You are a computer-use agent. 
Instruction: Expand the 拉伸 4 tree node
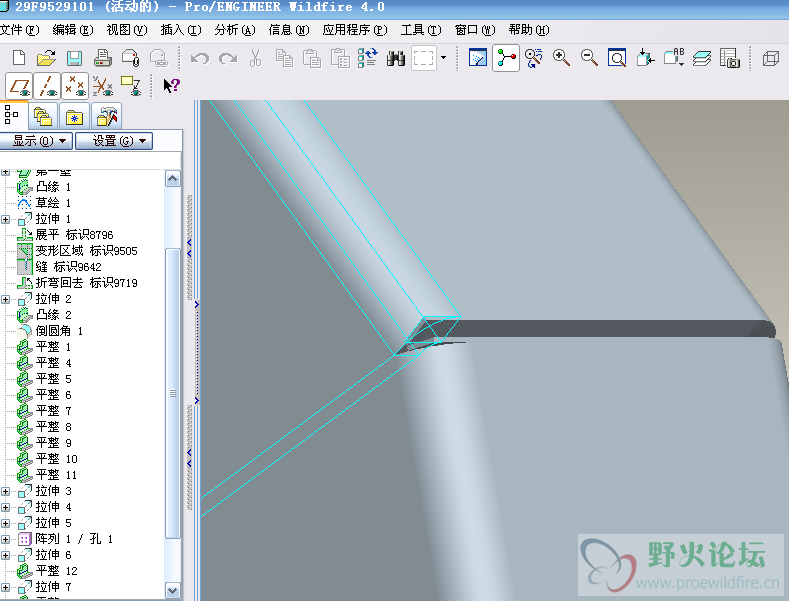tap(6, 507)
